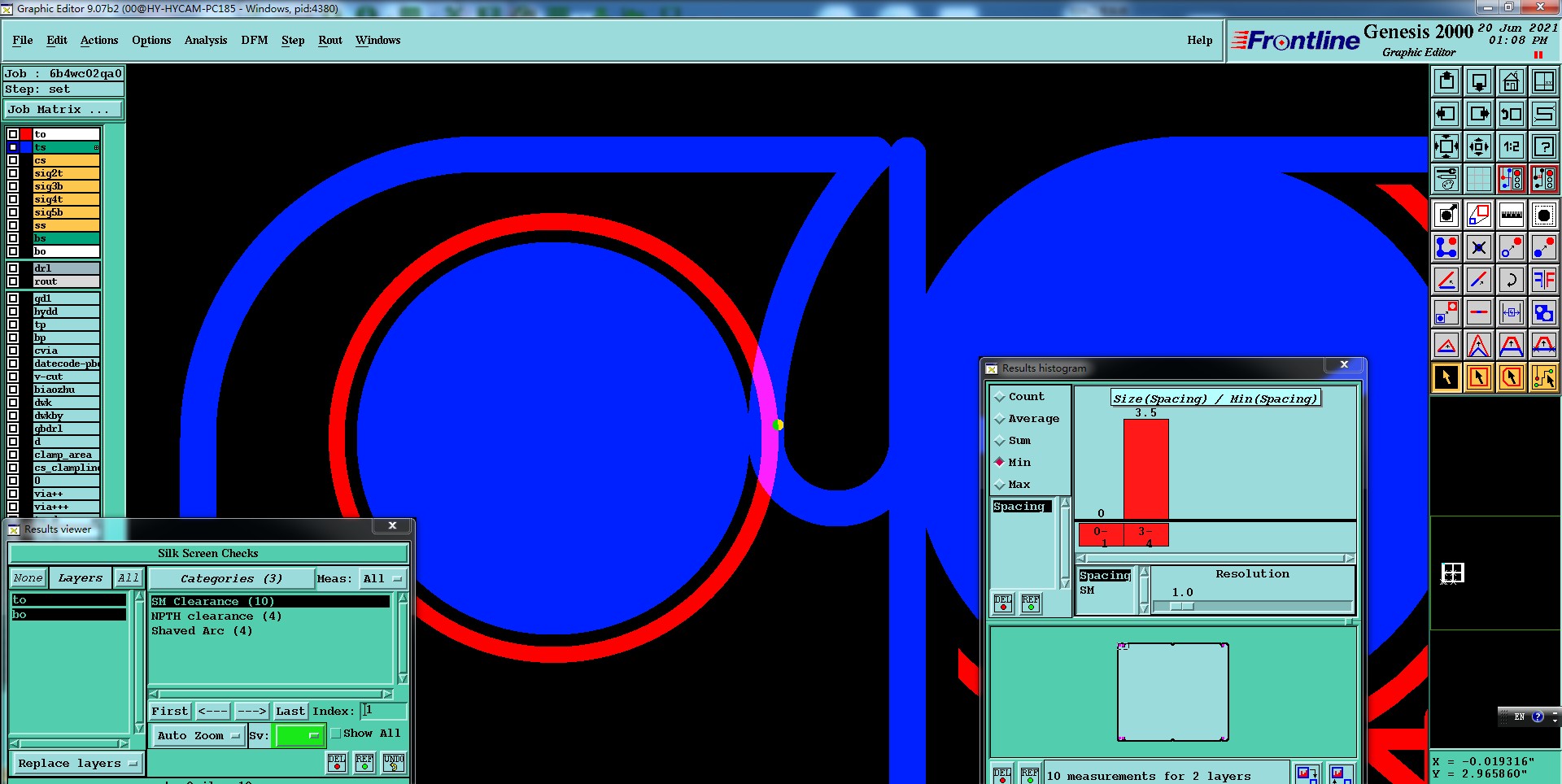Open the Auto Zoom dropdown
Image resolution: width=1562 pixels, height=784 pixels.
point(199,735)
